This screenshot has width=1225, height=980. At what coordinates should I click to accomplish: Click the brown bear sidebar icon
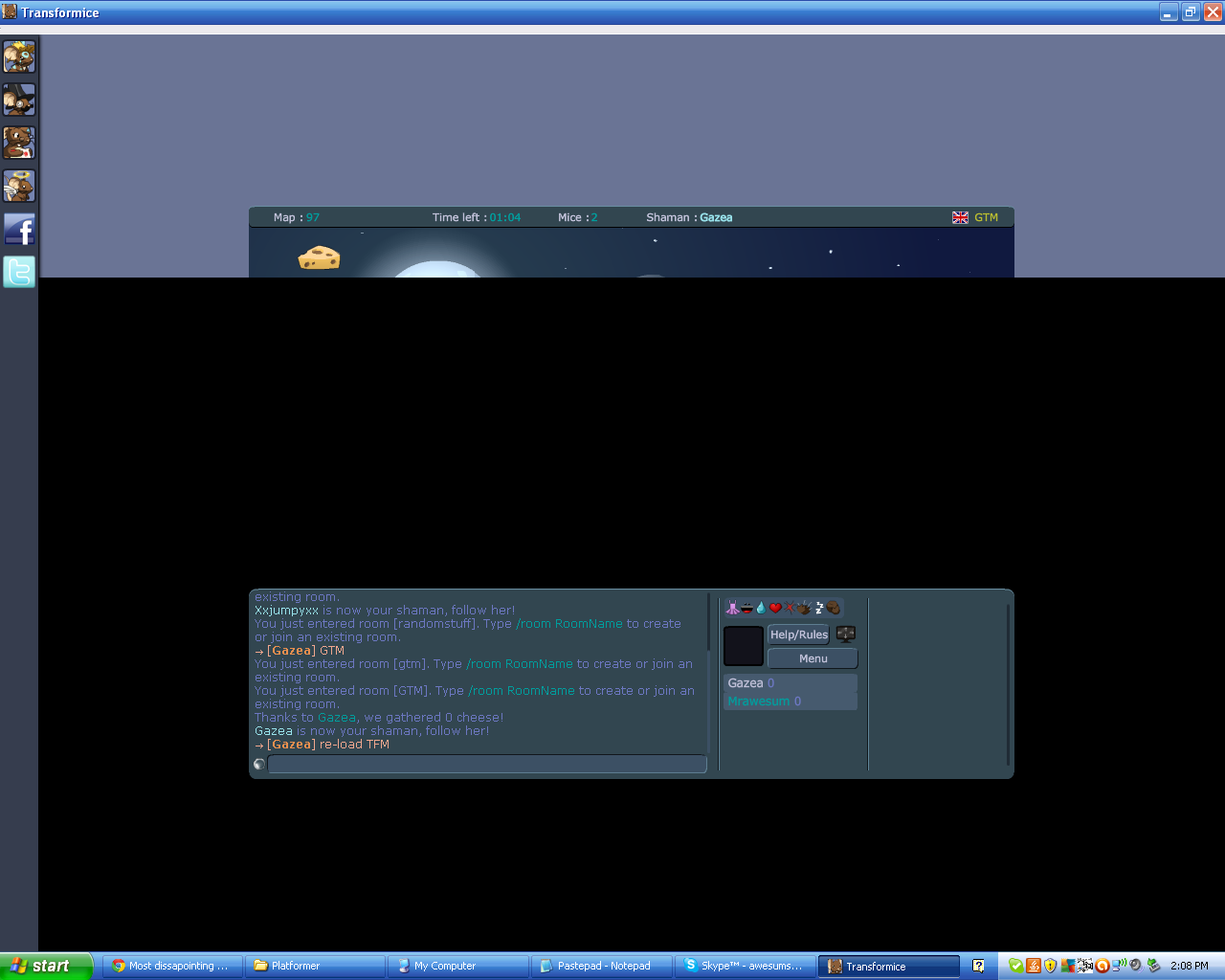(x=19, y=143)
